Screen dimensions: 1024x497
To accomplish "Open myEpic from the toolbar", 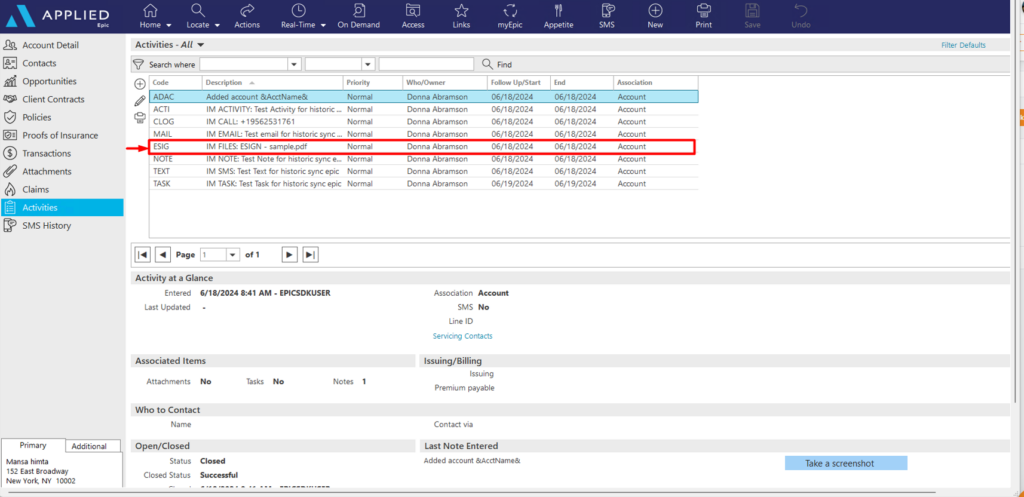I will pyautogui.click(x=511, y=16).
